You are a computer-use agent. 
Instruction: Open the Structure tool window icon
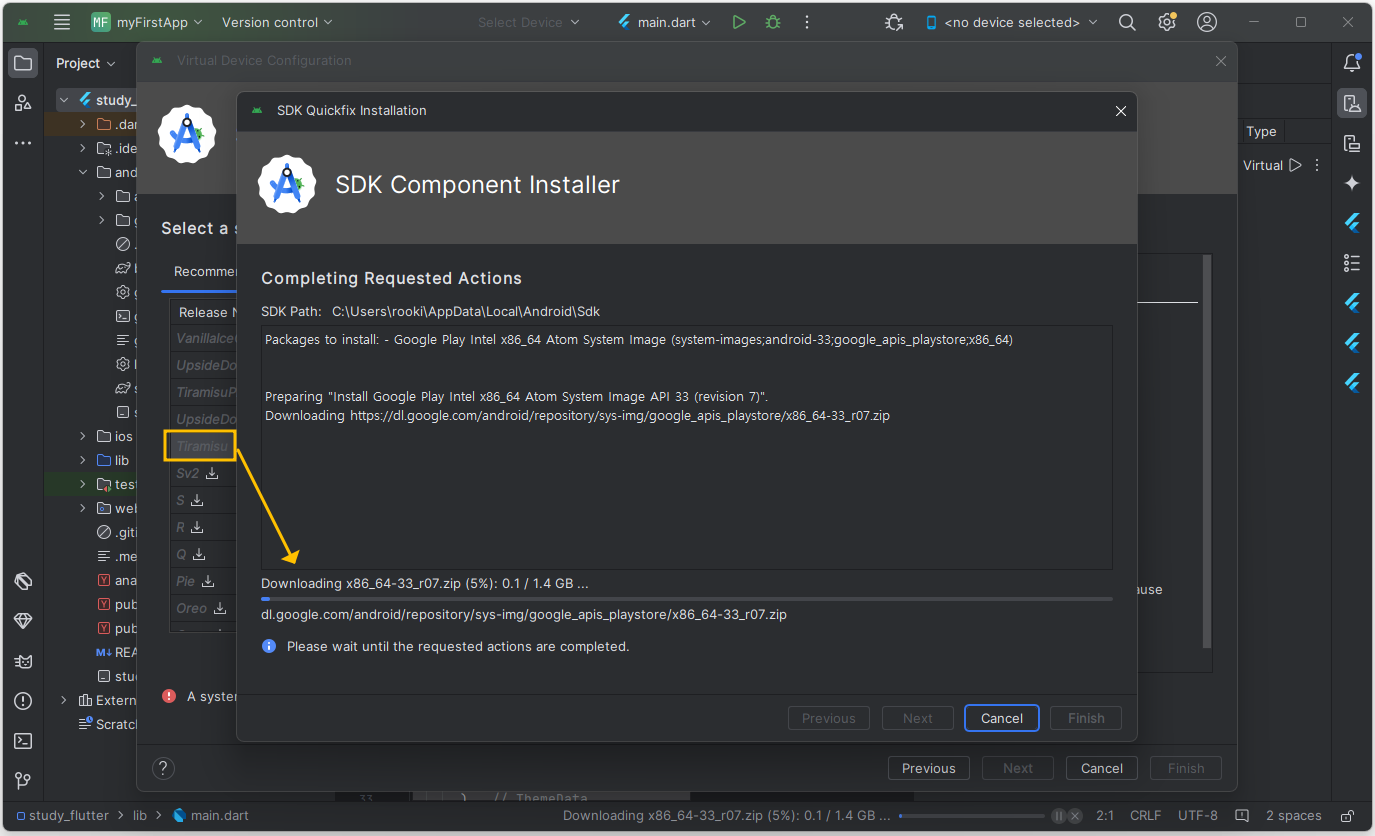(x=22, y=103)
